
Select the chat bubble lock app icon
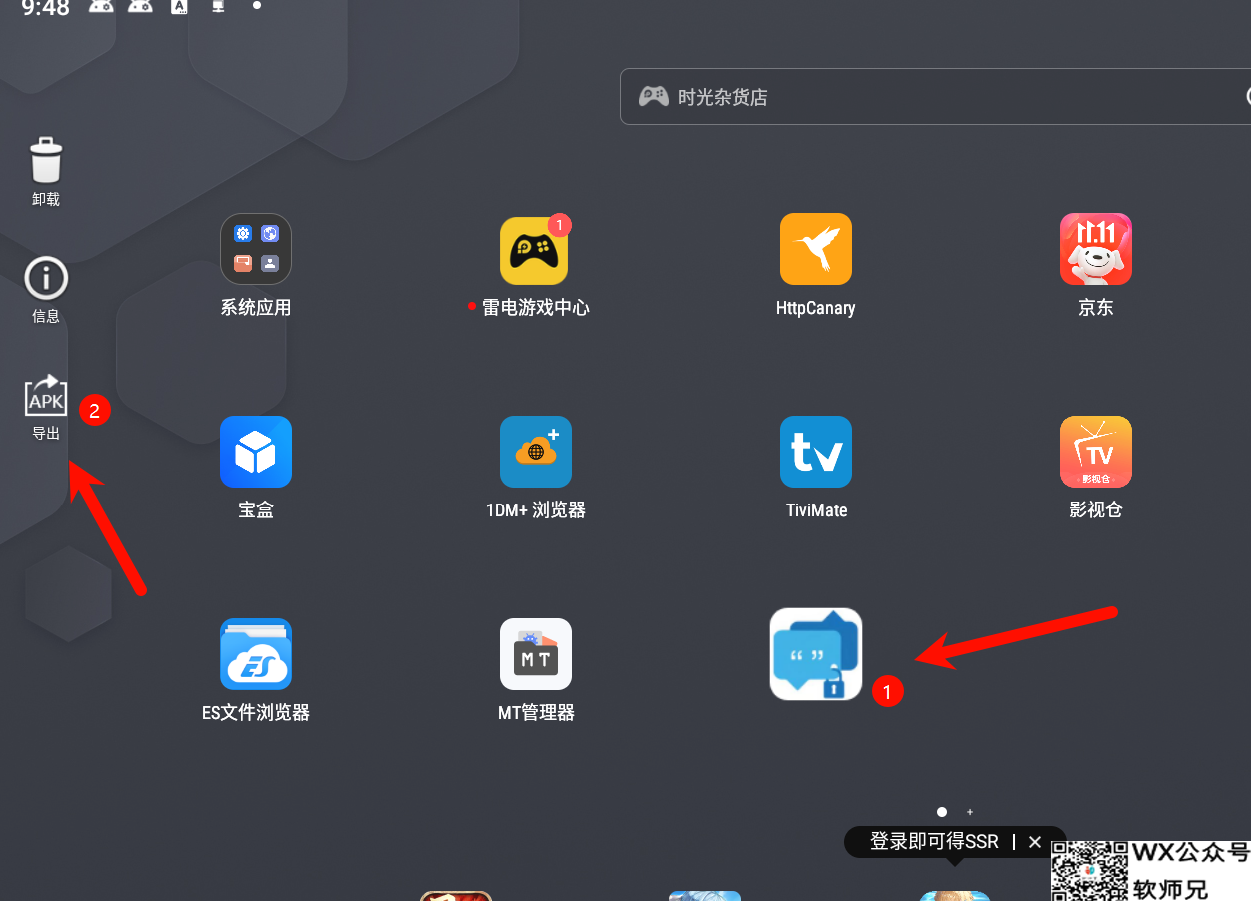click(816, 654)
